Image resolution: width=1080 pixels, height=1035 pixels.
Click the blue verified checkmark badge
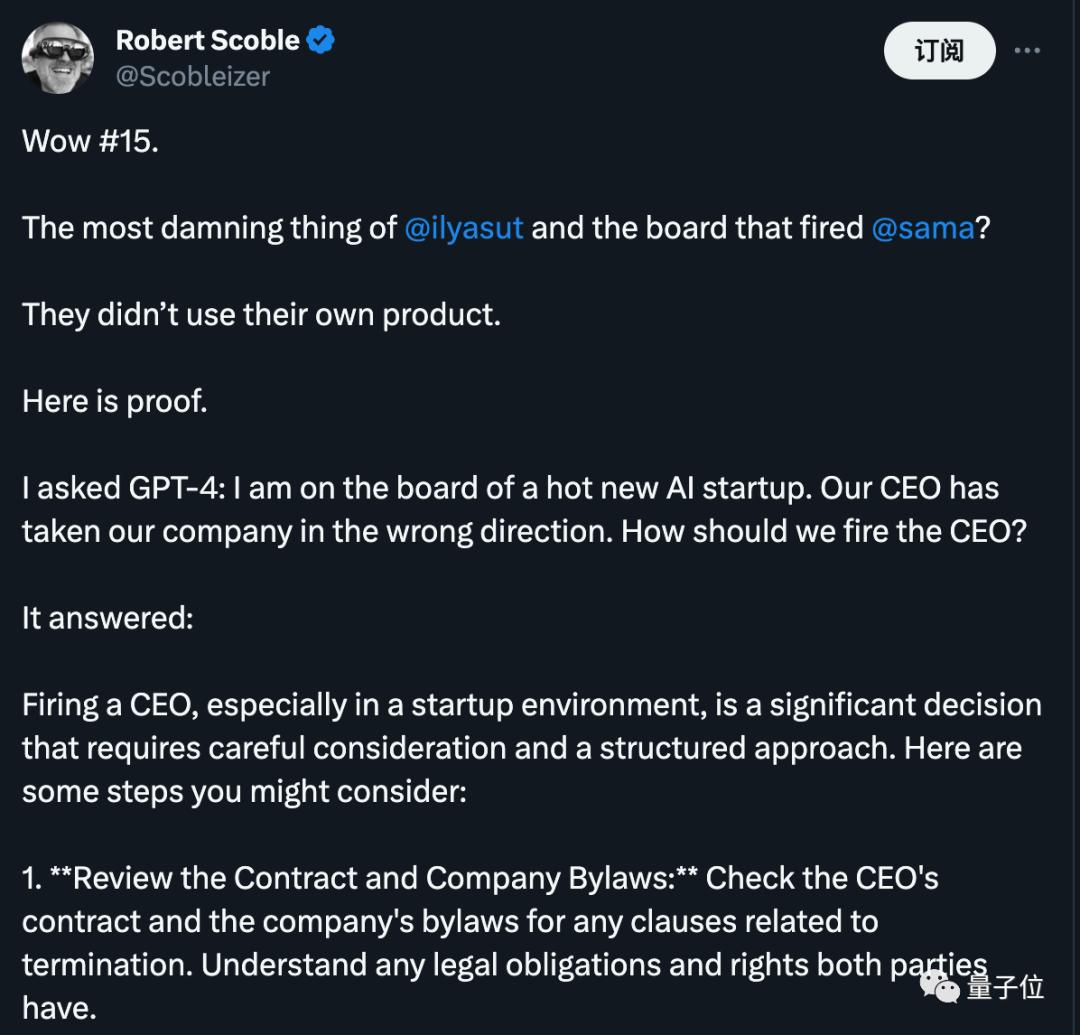(320, 40)
